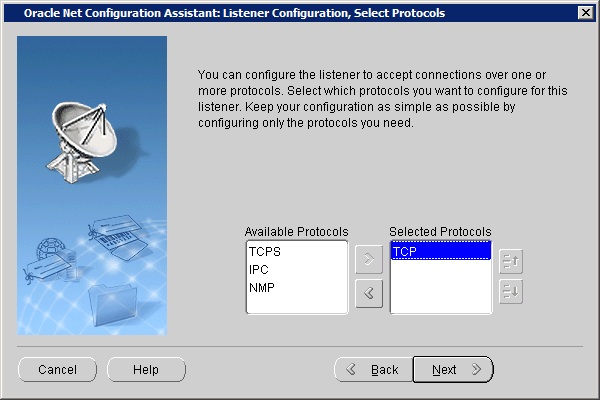600x400 pixels.
Task: Select TCP in Selected Protocols list
Action: (x=441, y=251)
